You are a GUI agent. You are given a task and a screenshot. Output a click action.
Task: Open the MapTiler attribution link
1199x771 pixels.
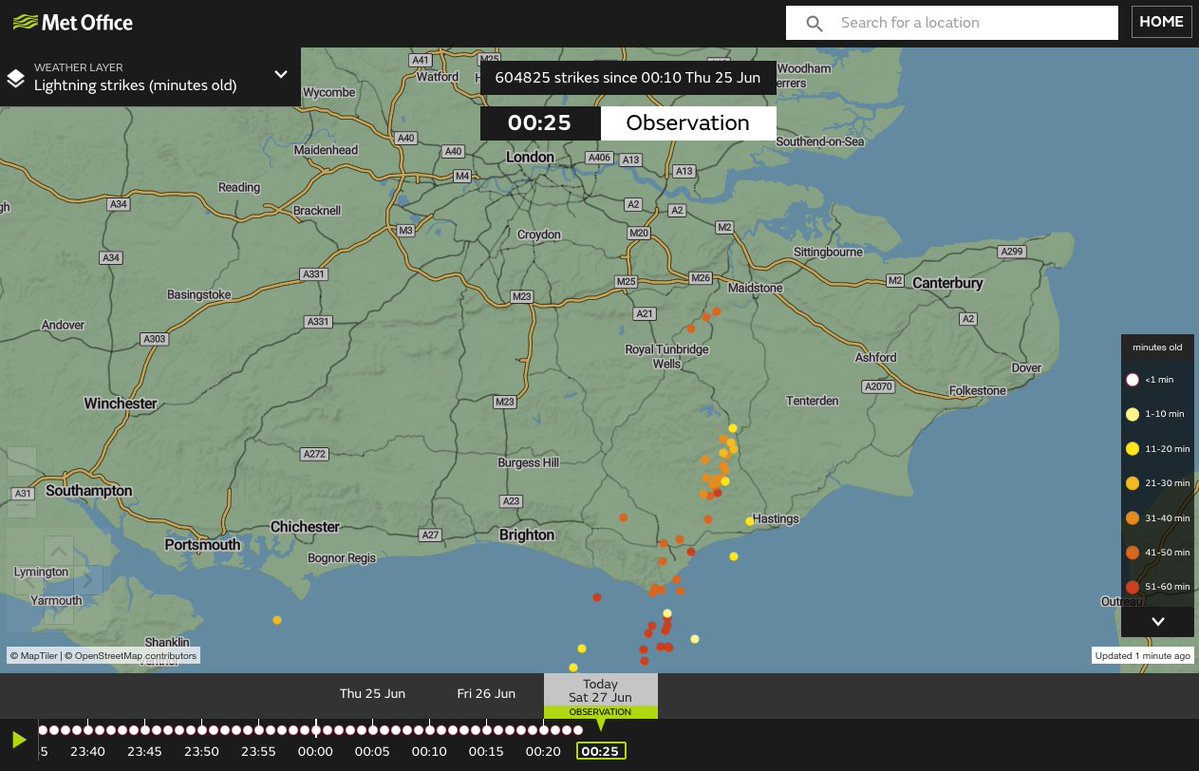(34, 656)
